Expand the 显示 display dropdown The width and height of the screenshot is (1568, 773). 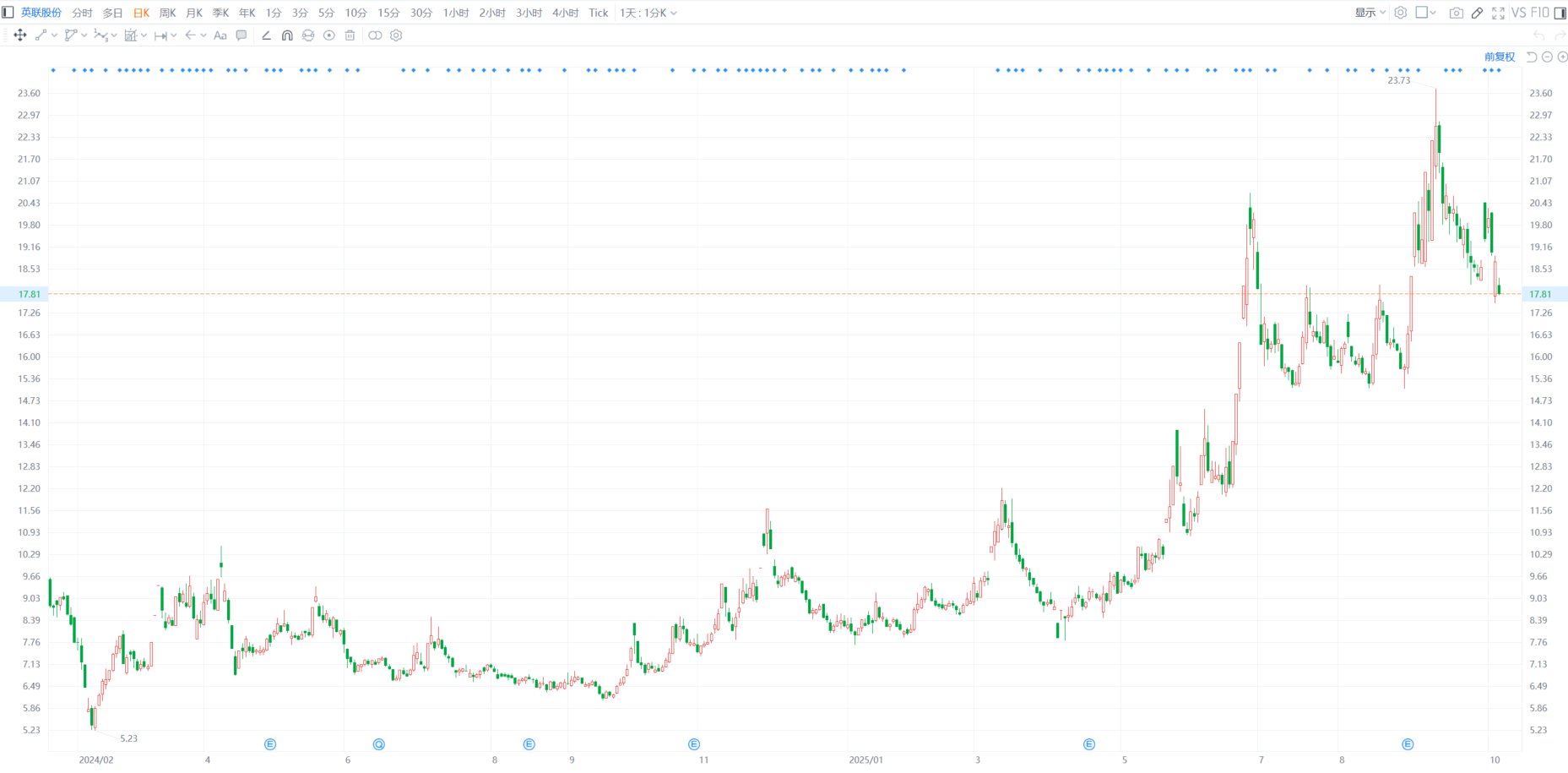[1370, 13]
